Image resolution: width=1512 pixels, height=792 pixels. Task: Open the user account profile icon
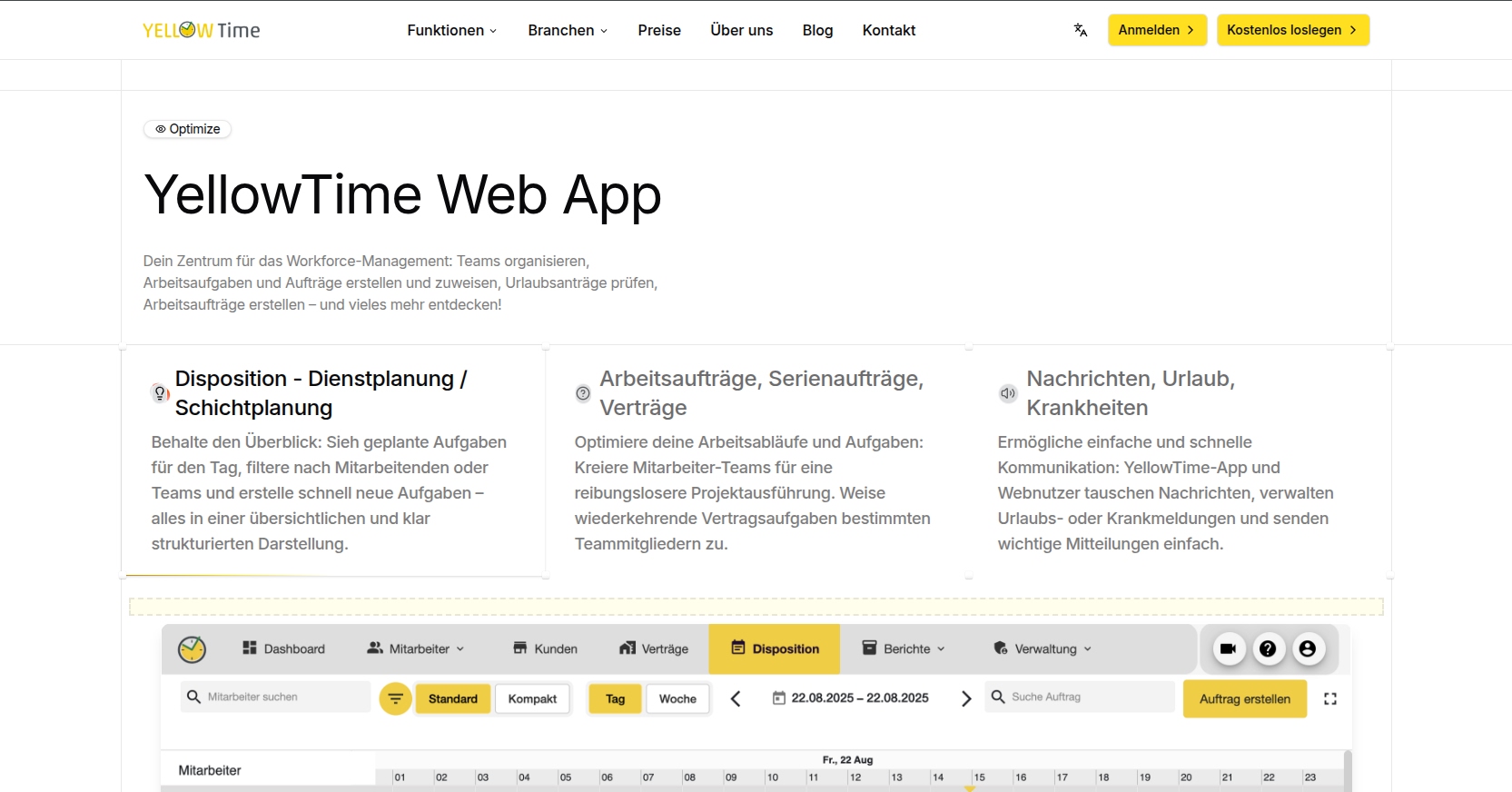[1308, 648]
